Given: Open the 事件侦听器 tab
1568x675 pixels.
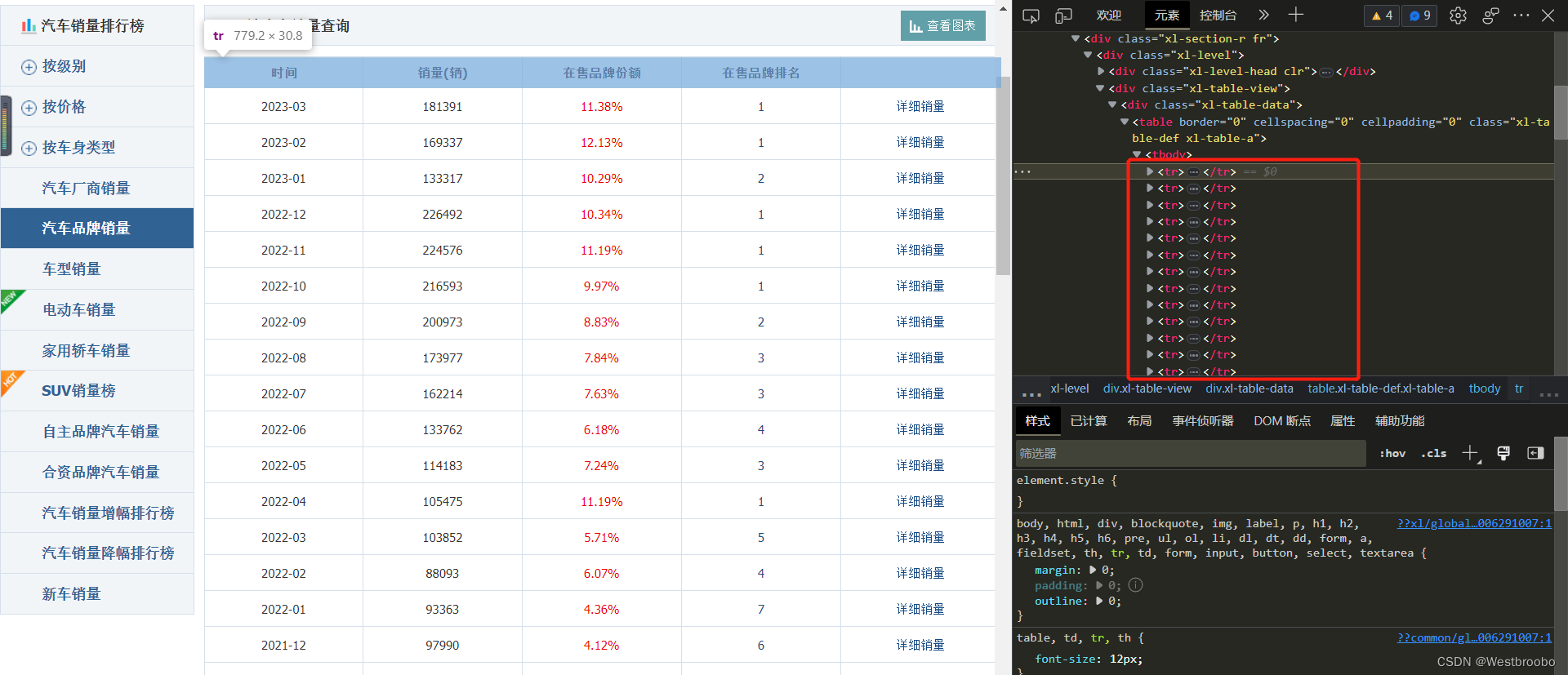Looking at the screenshot, I should [x=1203, y=420].
